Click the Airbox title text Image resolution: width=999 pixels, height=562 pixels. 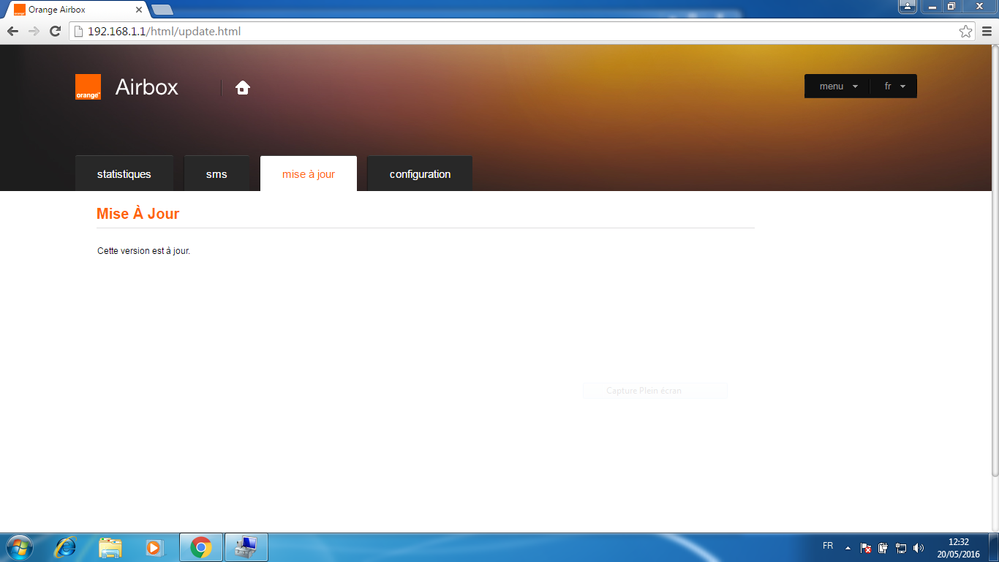tap(147, 87)
